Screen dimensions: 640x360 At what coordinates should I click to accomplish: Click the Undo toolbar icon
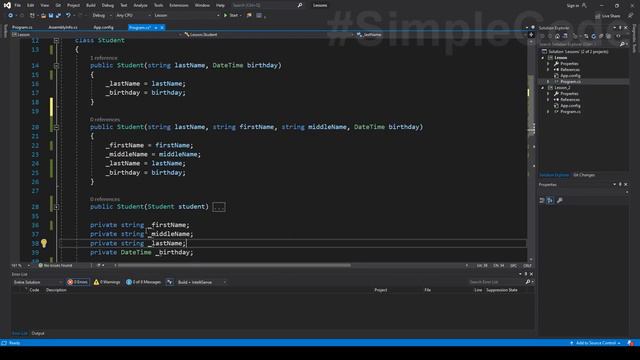click(x=68, y=16)
